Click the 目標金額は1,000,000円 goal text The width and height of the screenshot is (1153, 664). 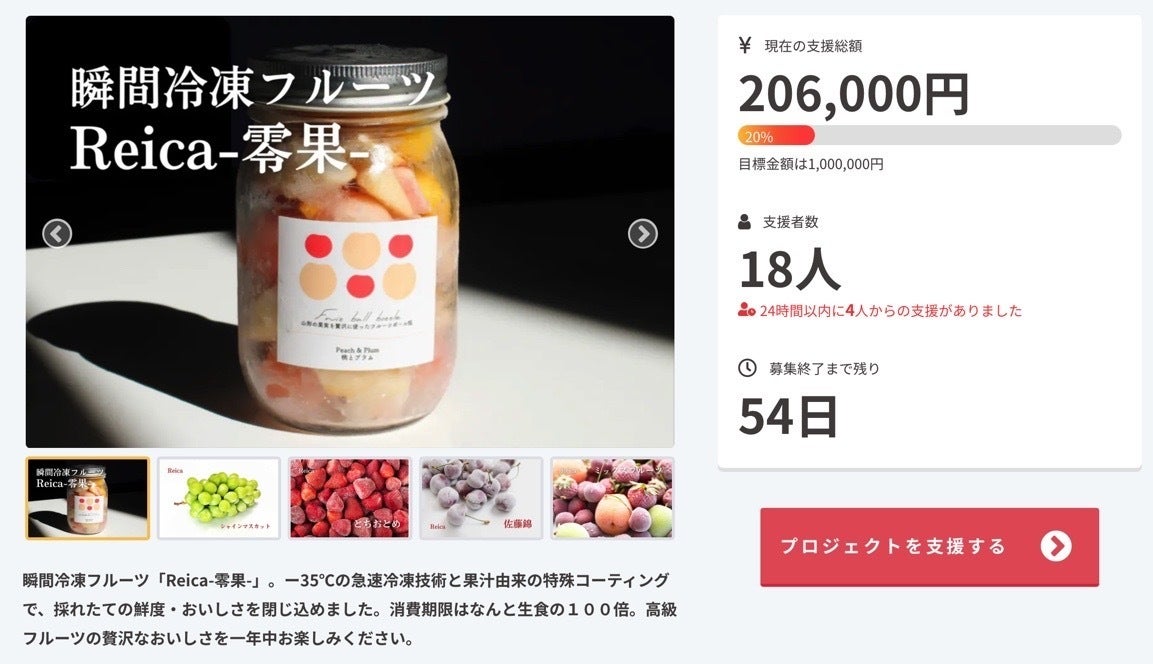(x=811, y=165)
